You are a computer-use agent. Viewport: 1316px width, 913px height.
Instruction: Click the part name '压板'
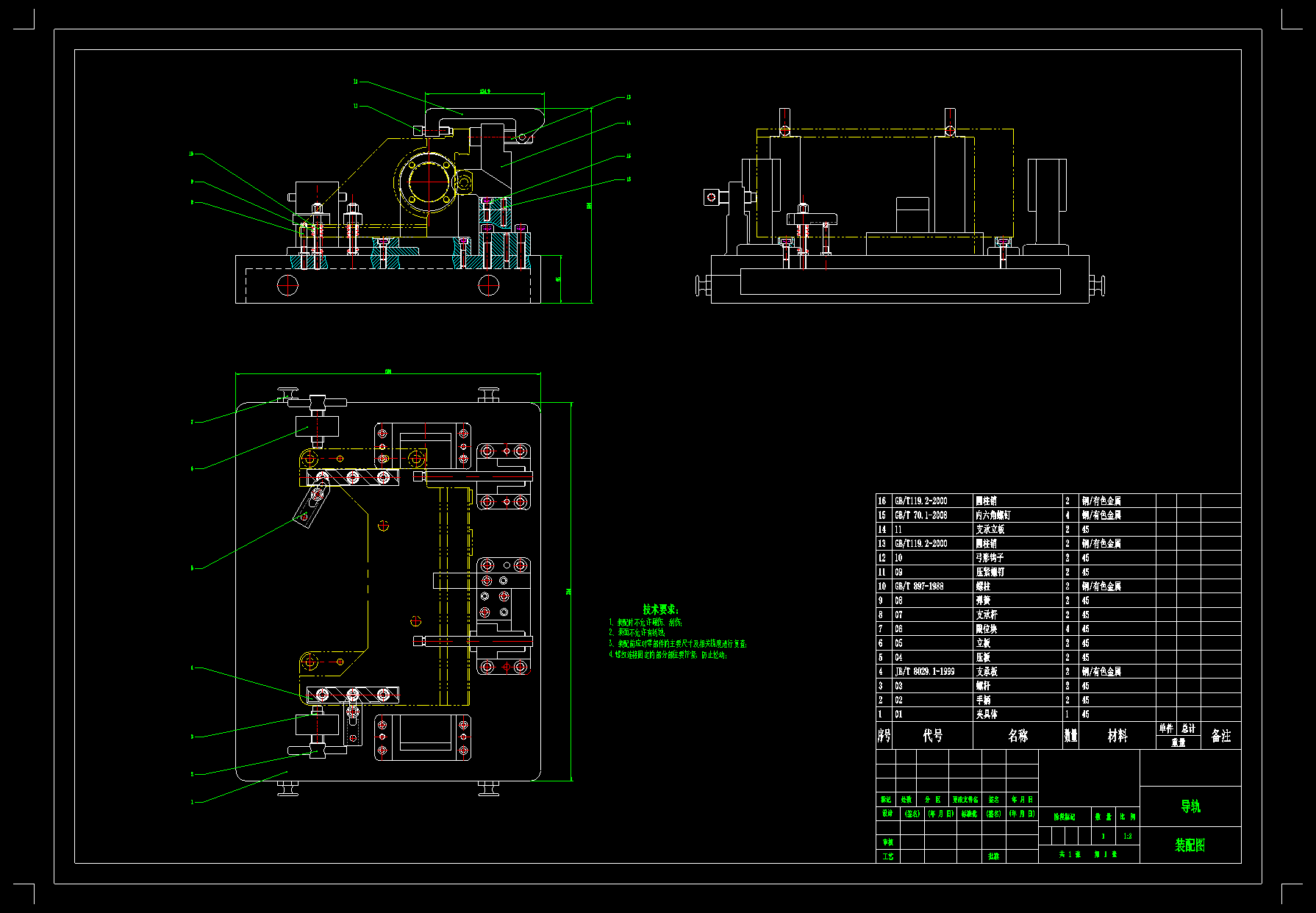point(983,657)
